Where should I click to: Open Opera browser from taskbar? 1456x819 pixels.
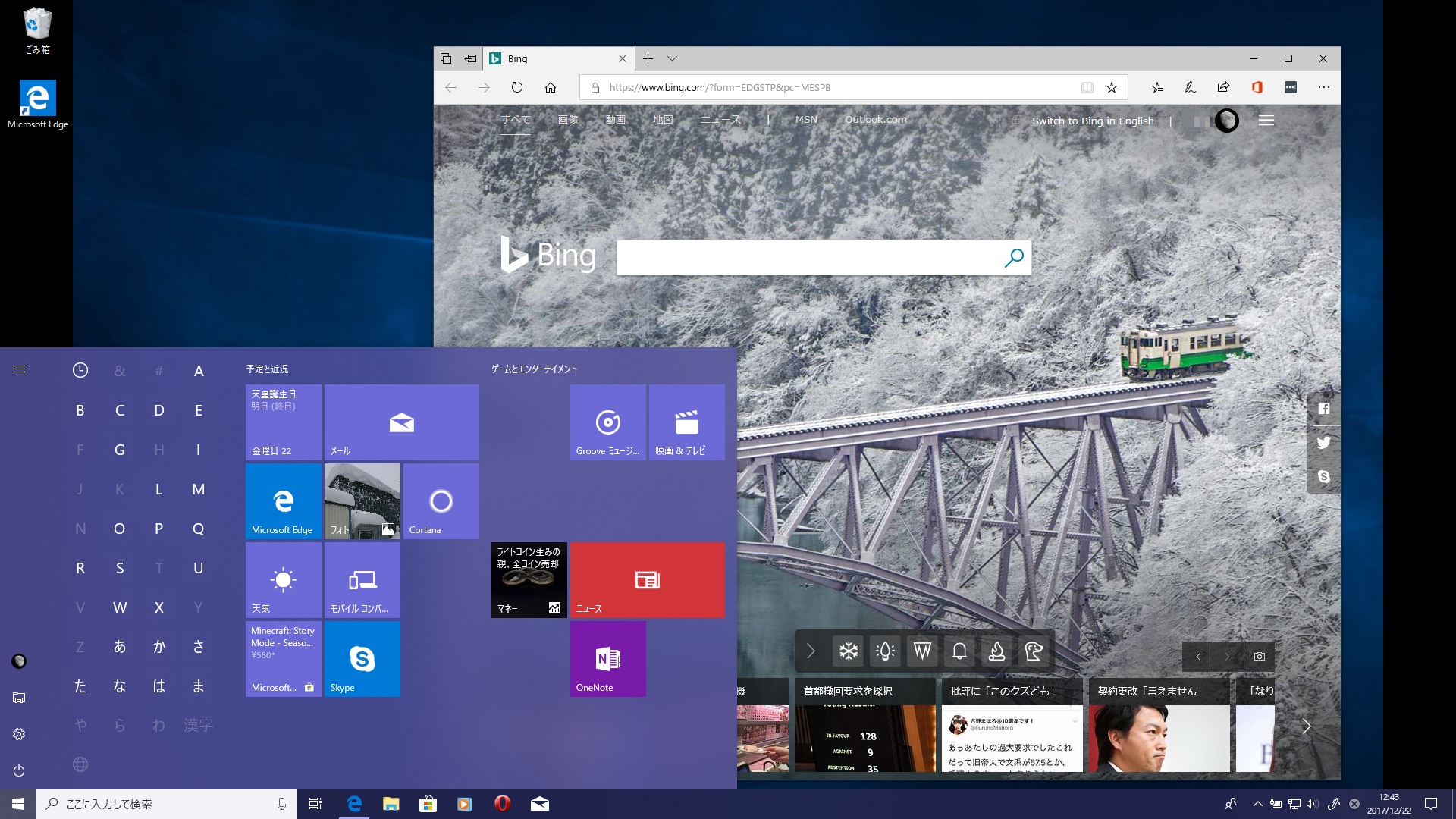[x=502, y=804]
